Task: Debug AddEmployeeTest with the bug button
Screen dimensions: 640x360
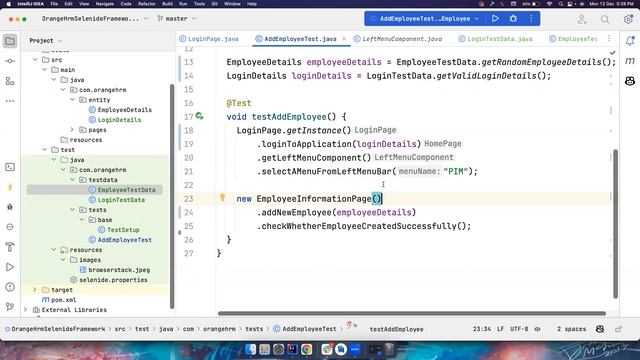Action: [513, 19]
